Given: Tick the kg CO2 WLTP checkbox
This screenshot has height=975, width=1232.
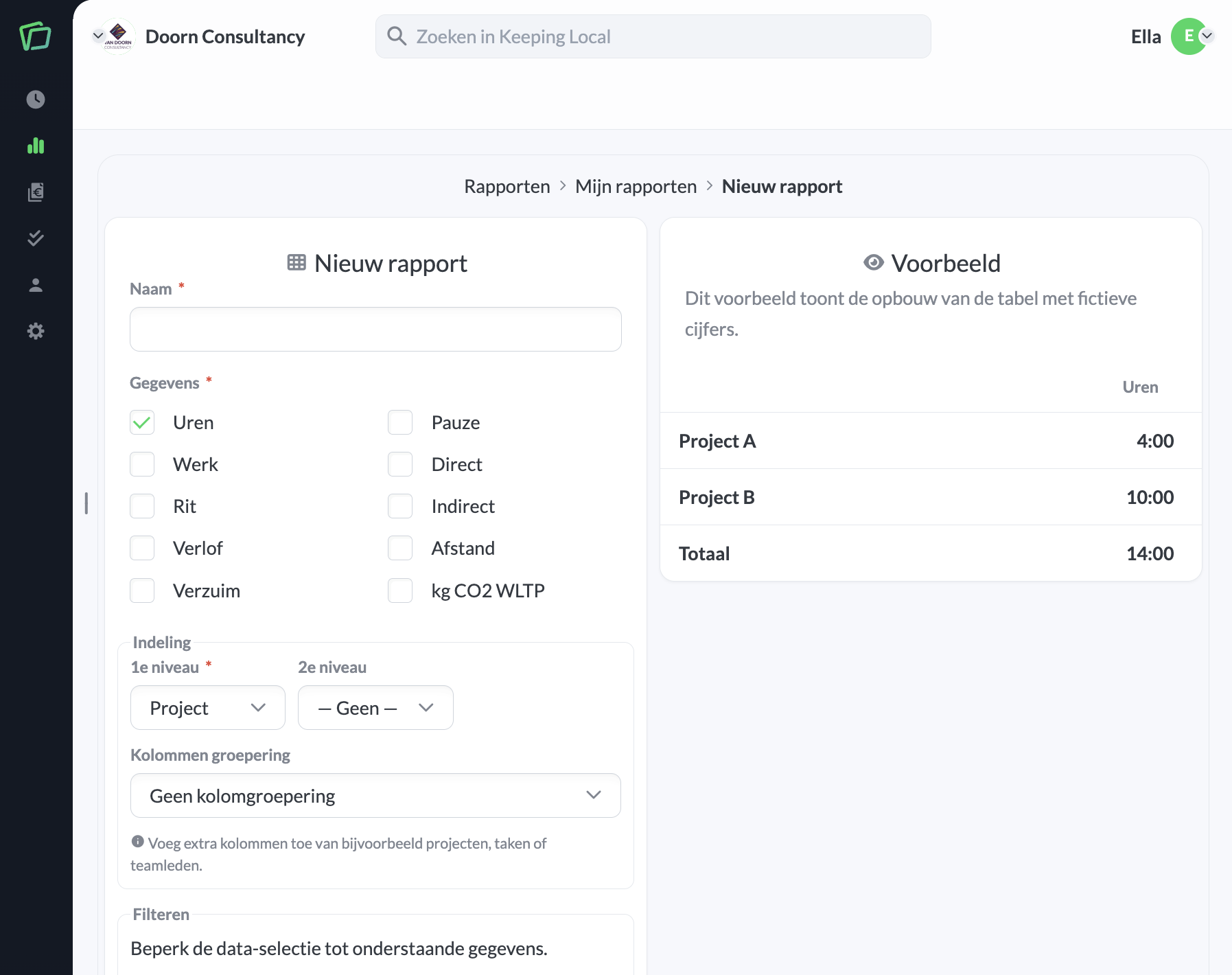Looking at the screenshot, I should [x=400, y=590].
